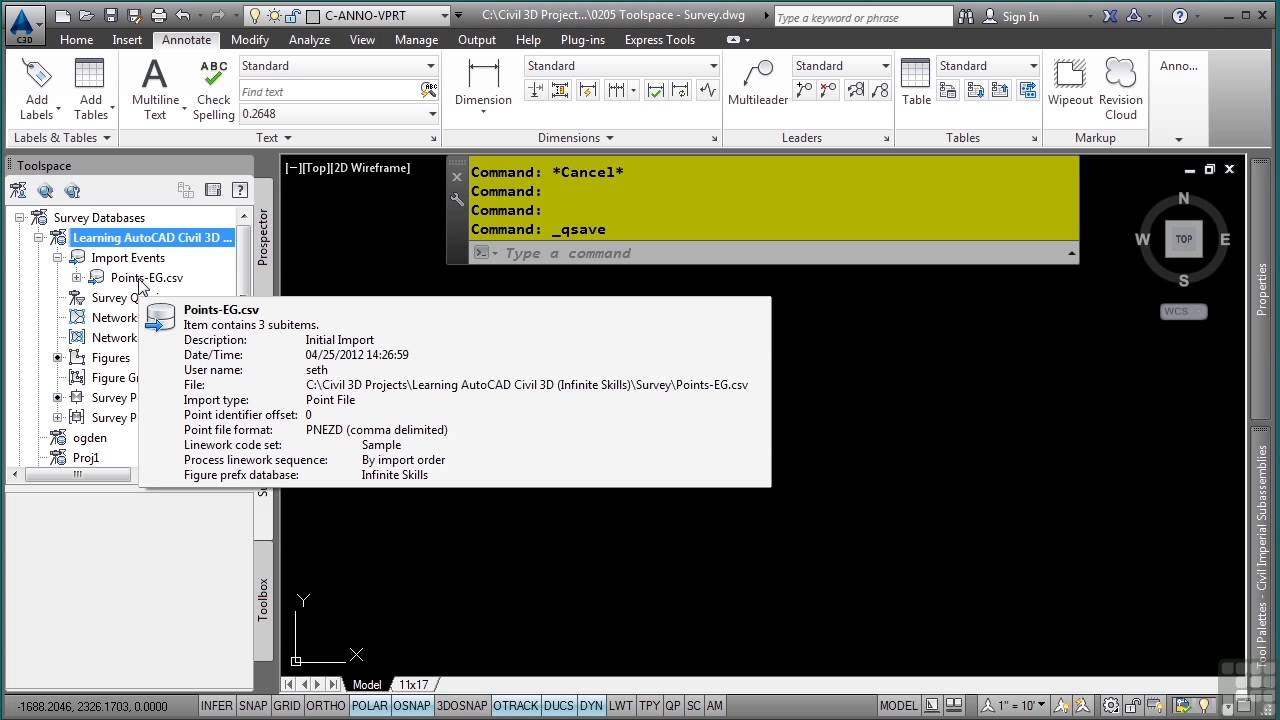Screen dimensions: 1280x720
Task: Click the find text search icon
Action: (429, 91)
